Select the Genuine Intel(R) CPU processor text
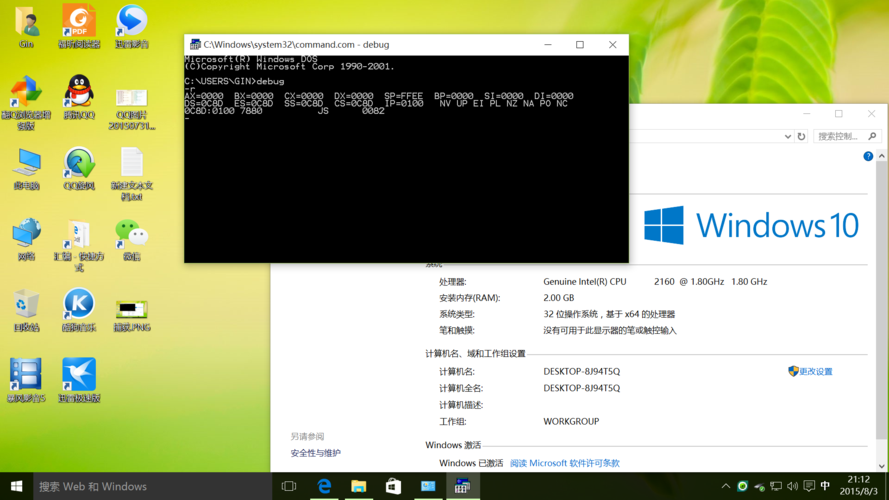The image size is (889, 500). click(x=585, y=281)
